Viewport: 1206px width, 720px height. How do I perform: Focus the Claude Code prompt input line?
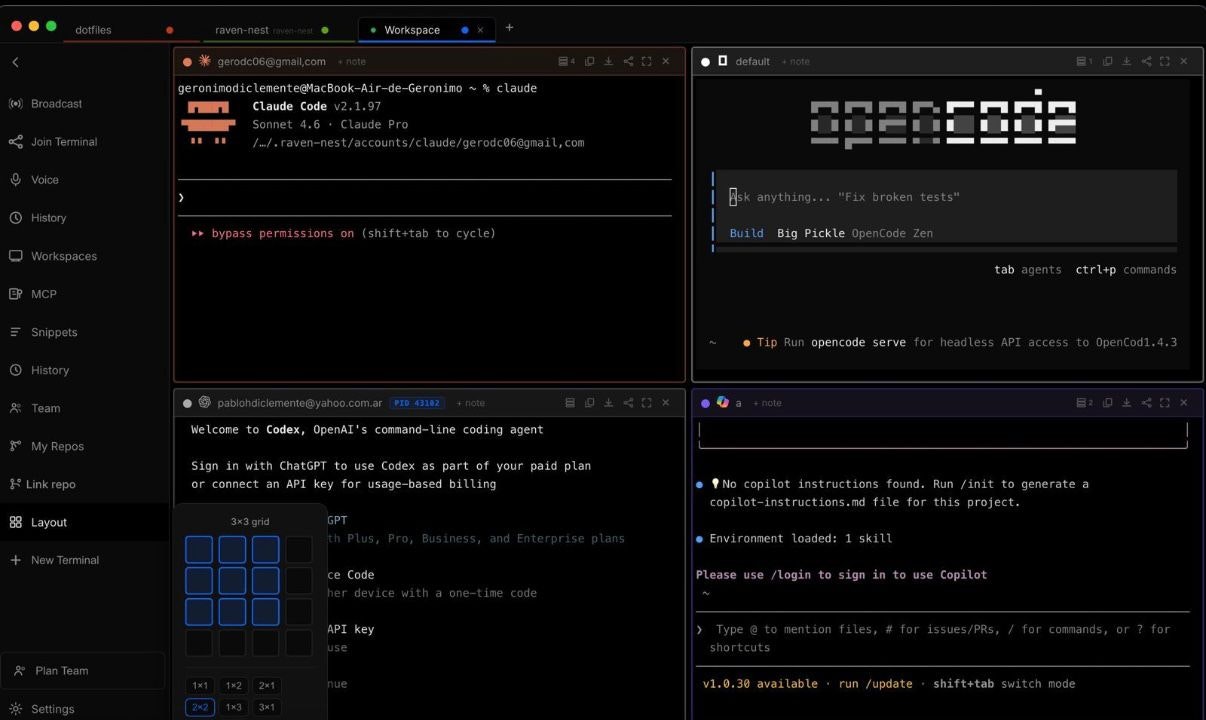tap(425, 198)
